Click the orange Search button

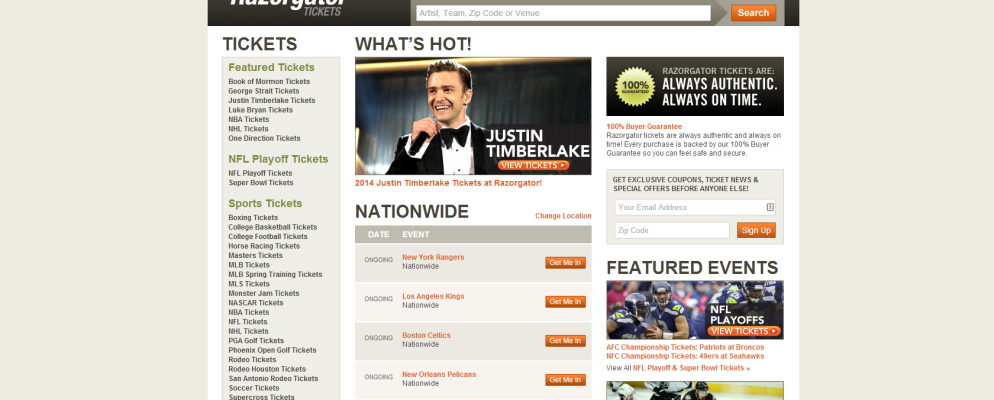[753, 13]
